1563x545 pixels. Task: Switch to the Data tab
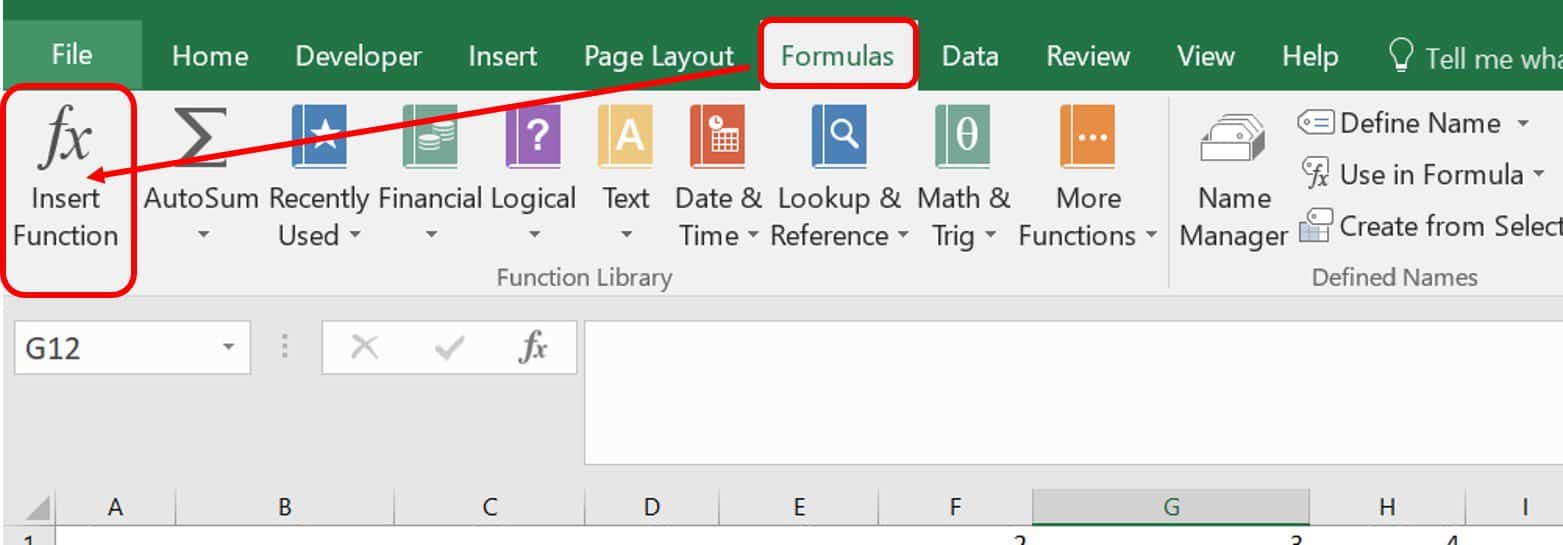pos(970,56)
